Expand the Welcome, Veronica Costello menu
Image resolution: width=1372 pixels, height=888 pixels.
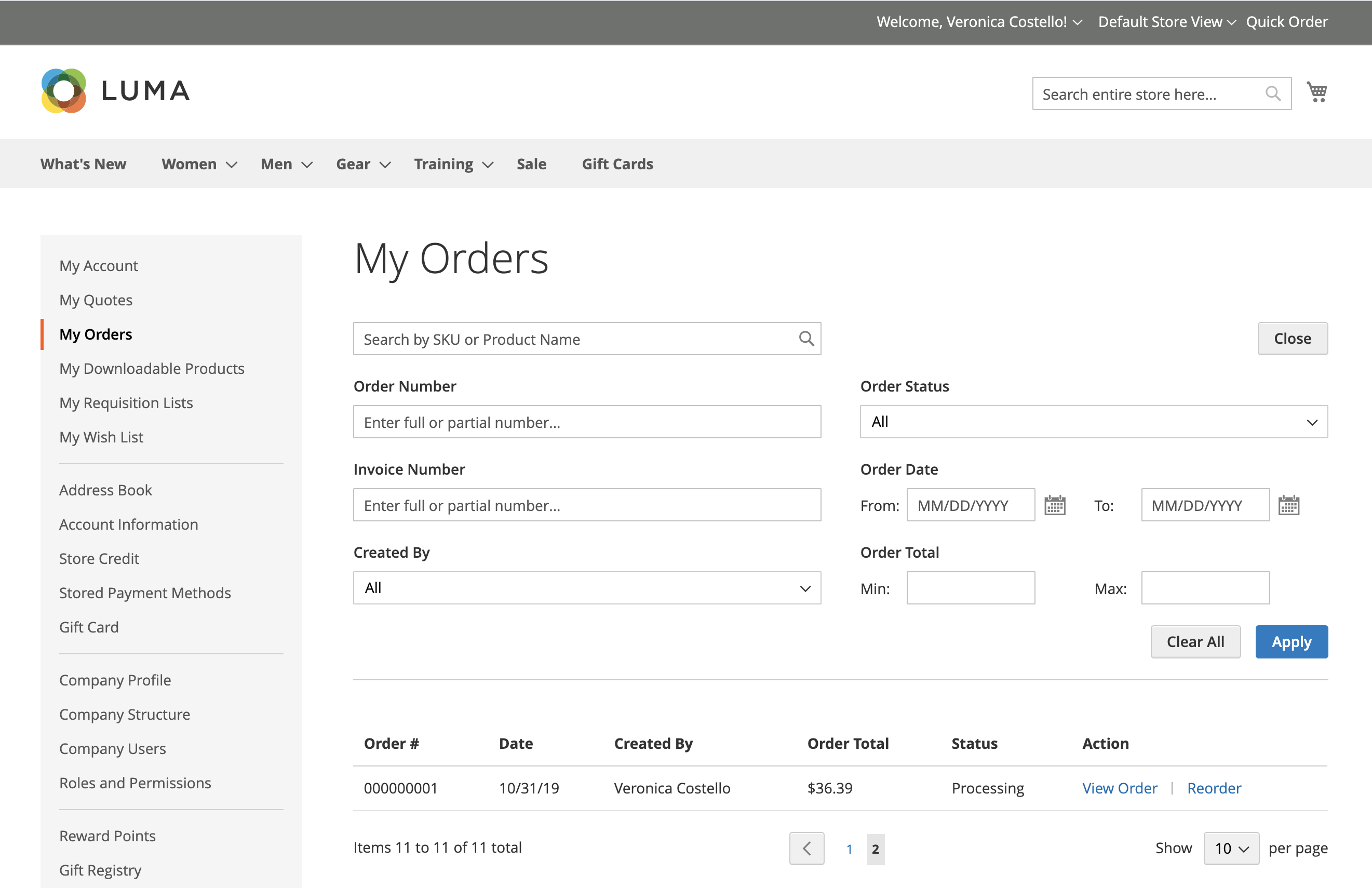(979, 22)
